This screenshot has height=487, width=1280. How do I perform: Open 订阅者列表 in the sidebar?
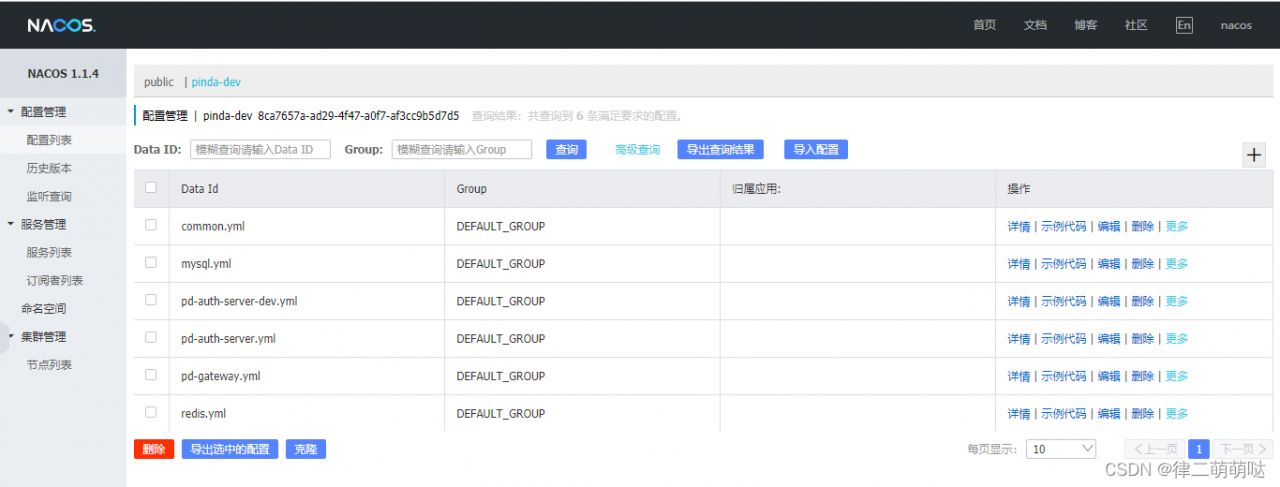click(x=55, y=280)
